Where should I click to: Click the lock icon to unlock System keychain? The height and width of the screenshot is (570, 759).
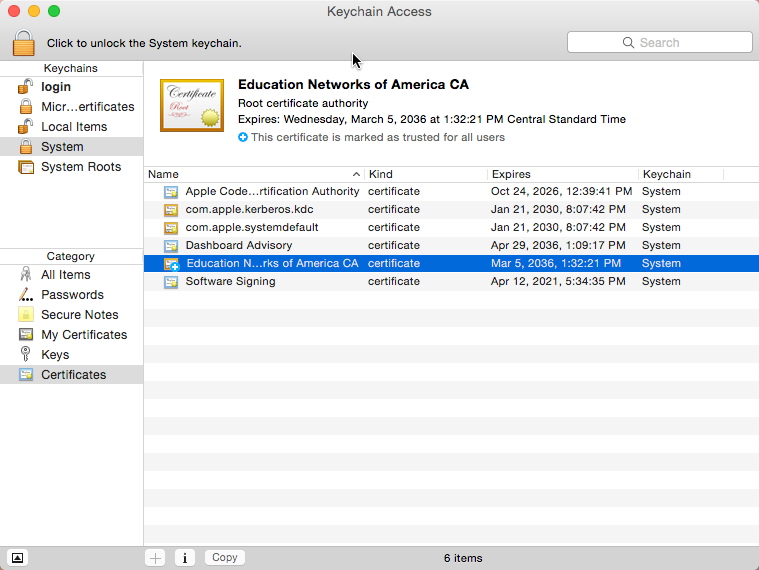23,43
